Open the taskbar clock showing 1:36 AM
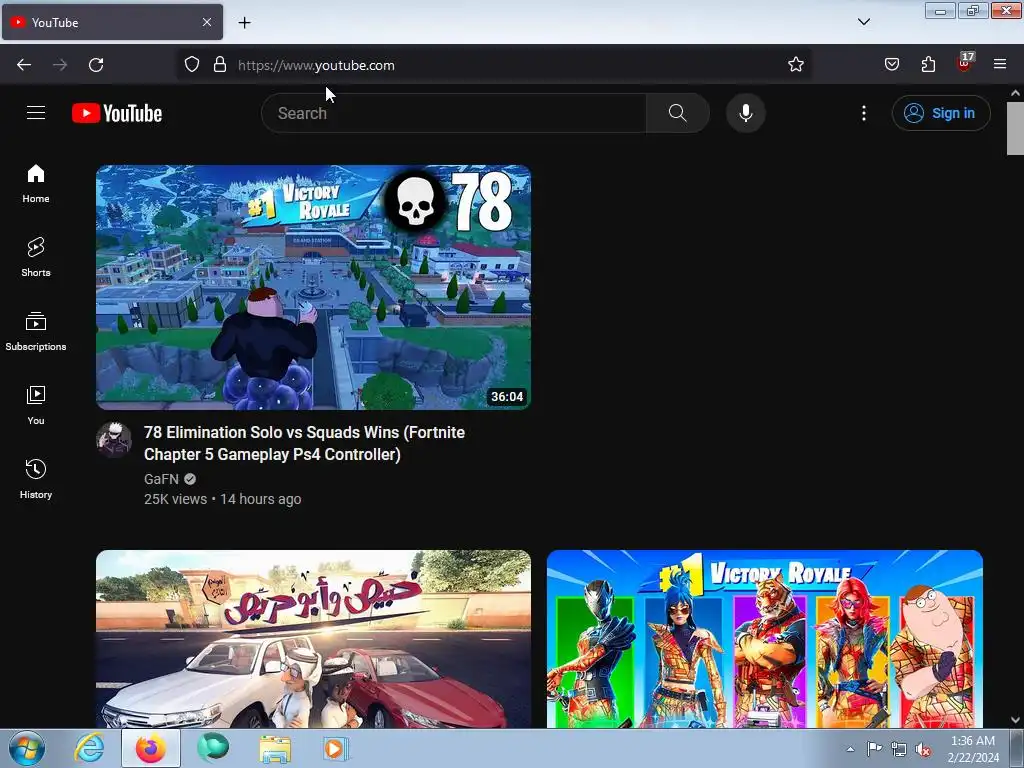The image size is (1024, 768). click(973, 749)
